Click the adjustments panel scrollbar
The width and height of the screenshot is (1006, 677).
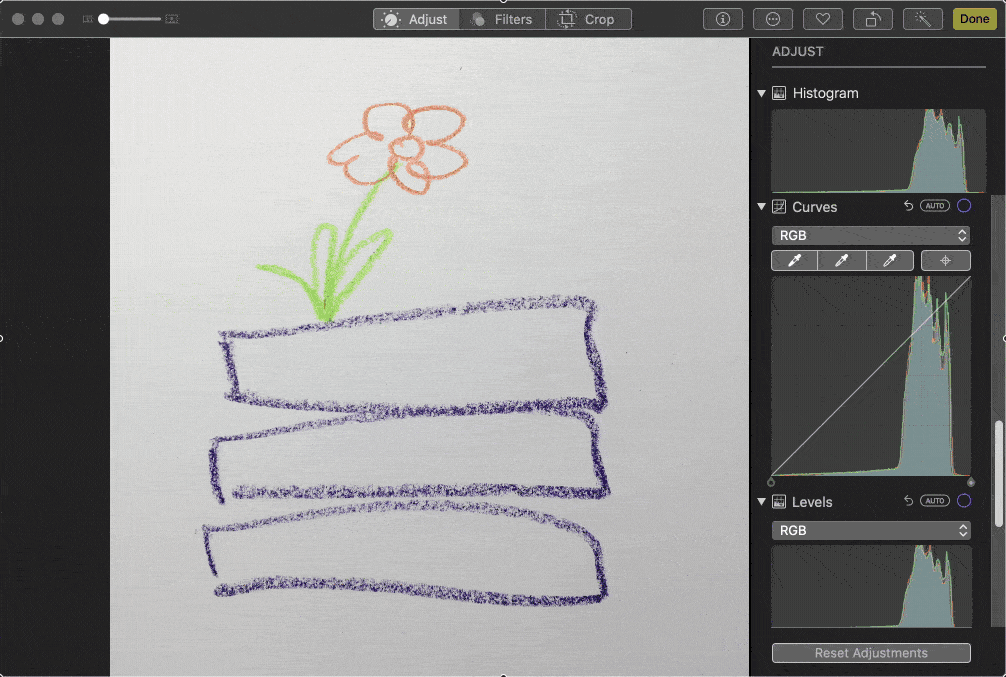999,474
